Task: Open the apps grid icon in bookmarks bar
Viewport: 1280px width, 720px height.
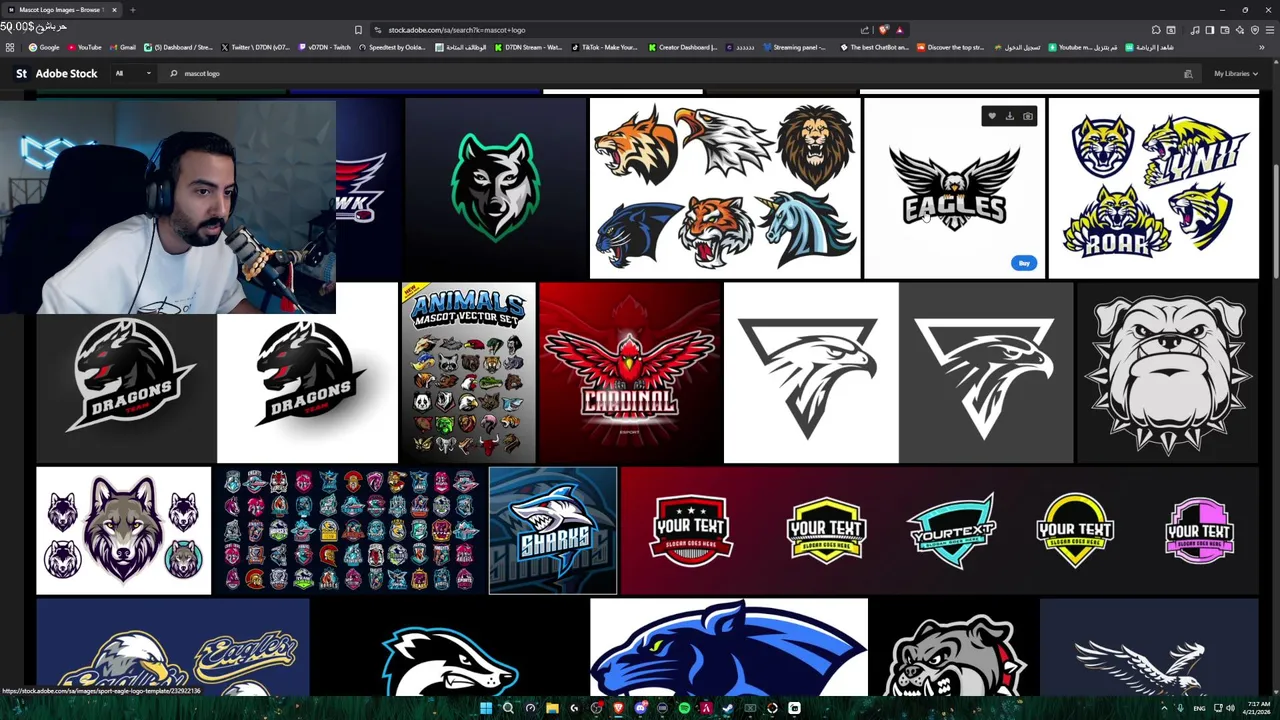Action: pyautogui.click(x=10, y=47)
